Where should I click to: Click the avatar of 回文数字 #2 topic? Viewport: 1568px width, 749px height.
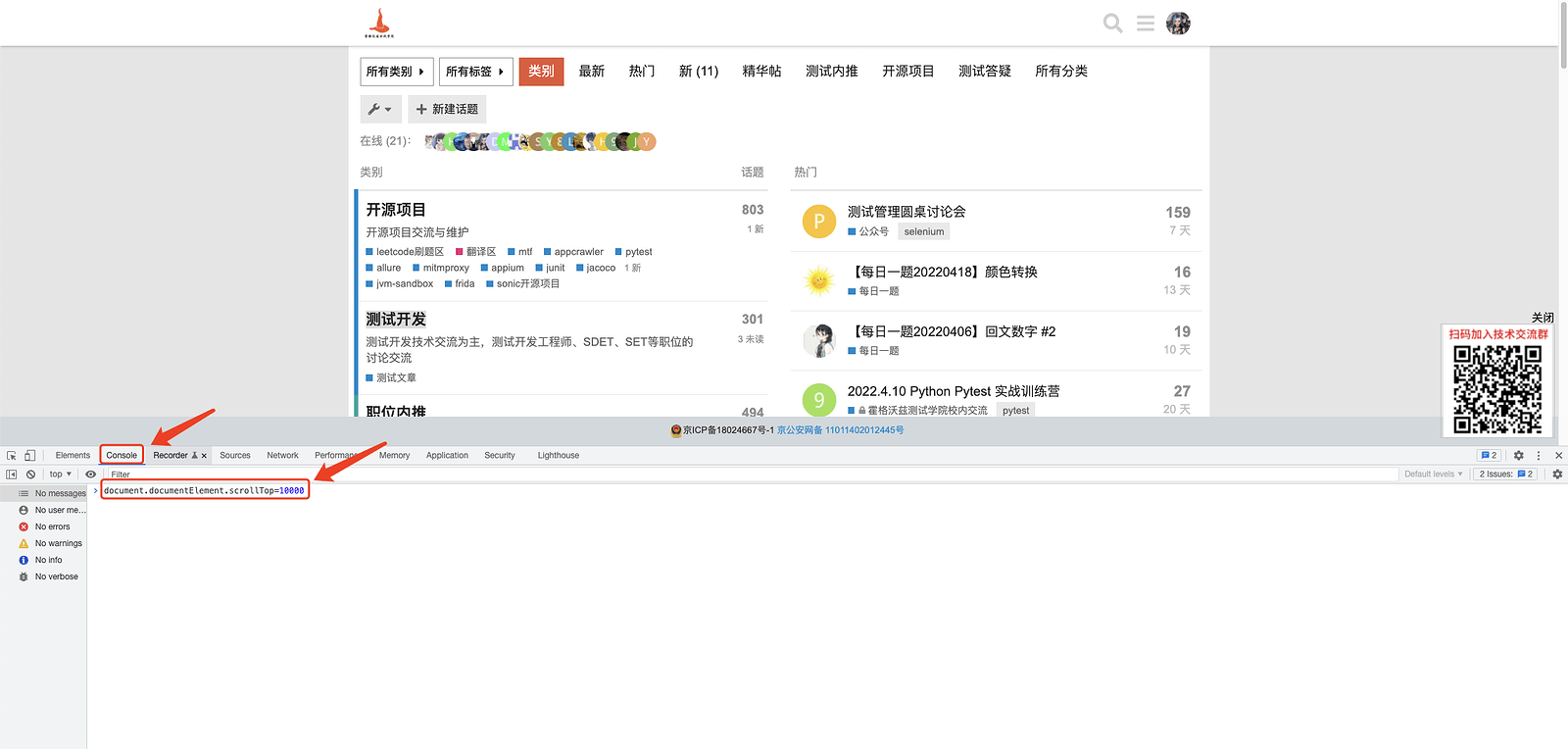tap(819, 340)
